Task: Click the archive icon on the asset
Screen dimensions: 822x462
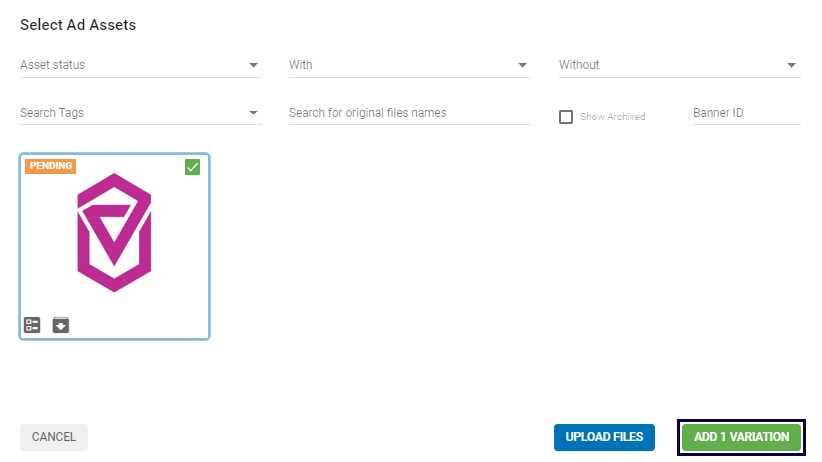Action: tap(61, 325)
